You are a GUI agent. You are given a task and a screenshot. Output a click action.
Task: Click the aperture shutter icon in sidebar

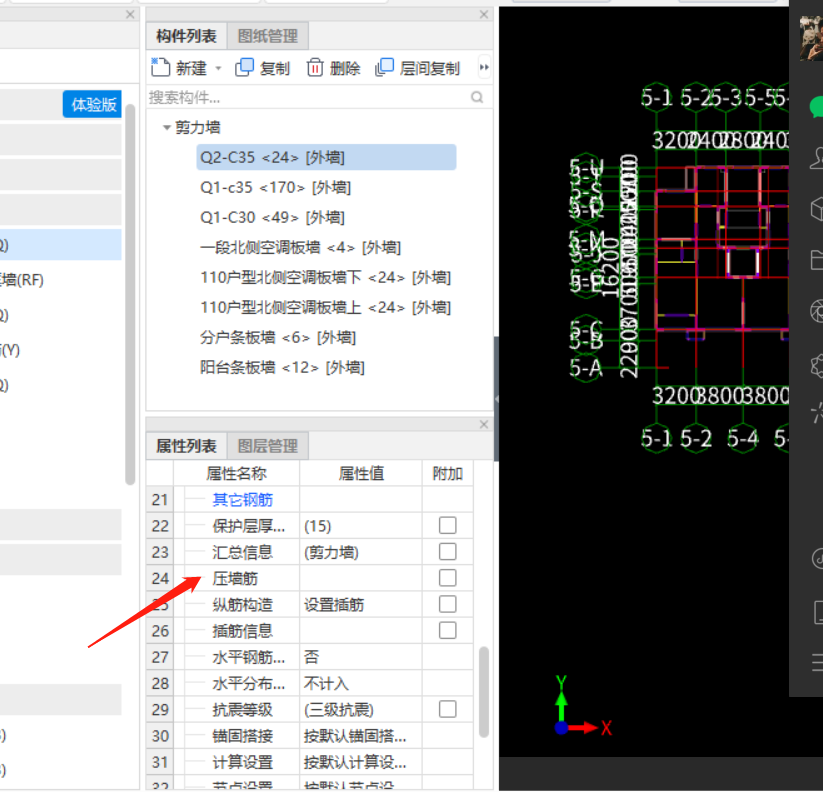[x=817, y=311]
